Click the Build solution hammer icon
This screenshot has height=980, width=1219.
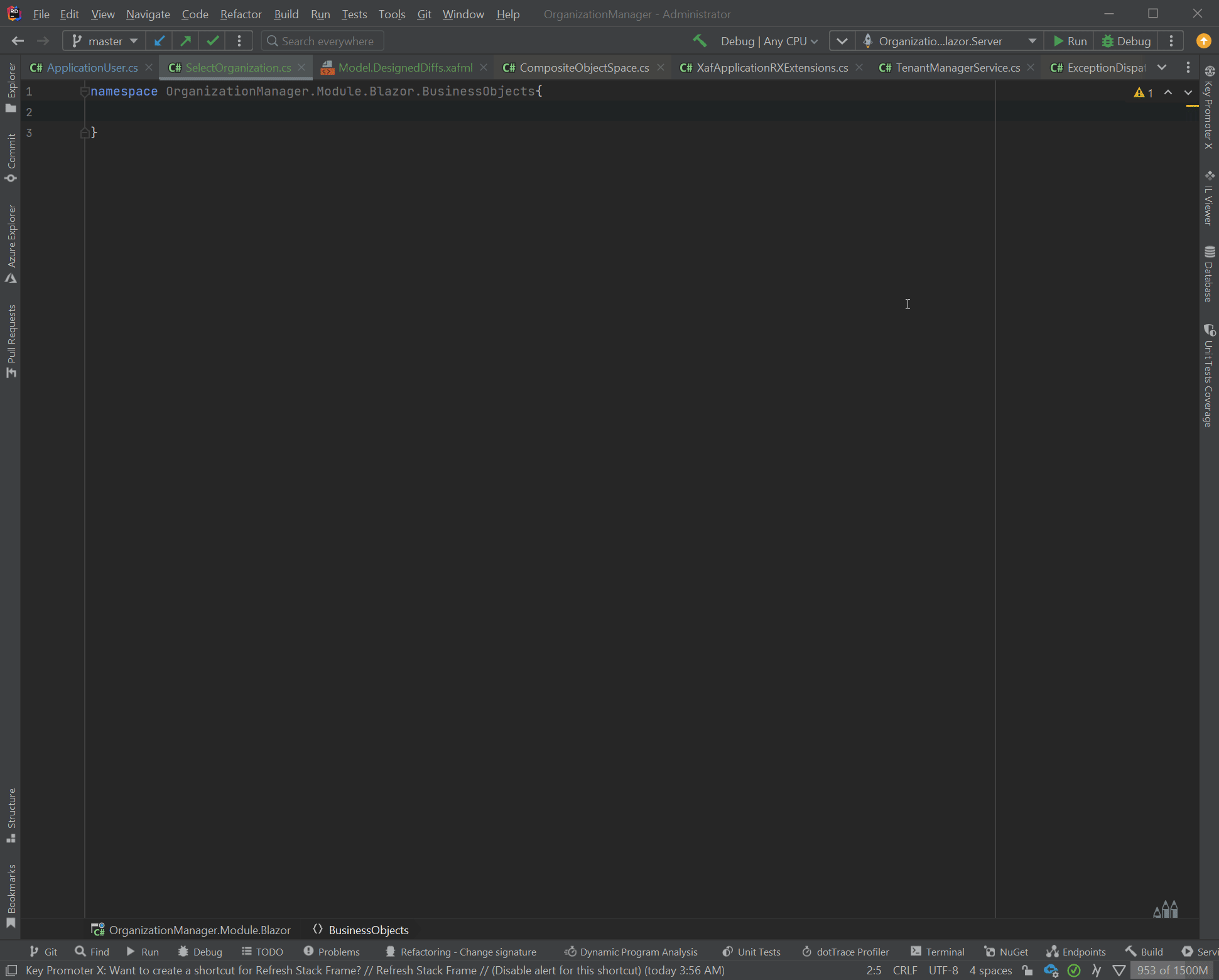(700, 41)
